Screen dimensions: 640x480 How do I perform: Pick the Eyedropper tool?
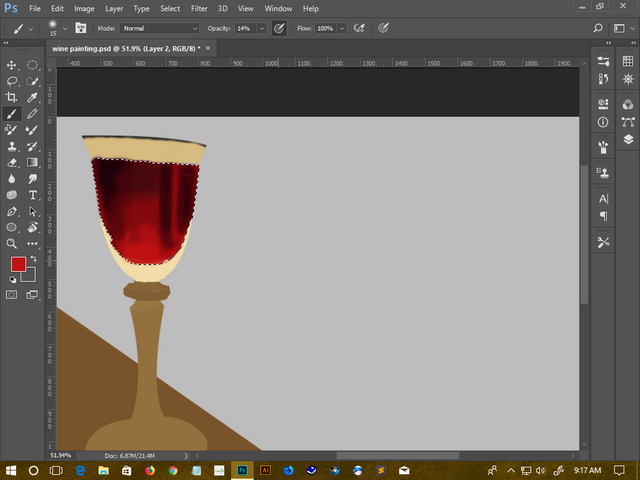point(33,97)
